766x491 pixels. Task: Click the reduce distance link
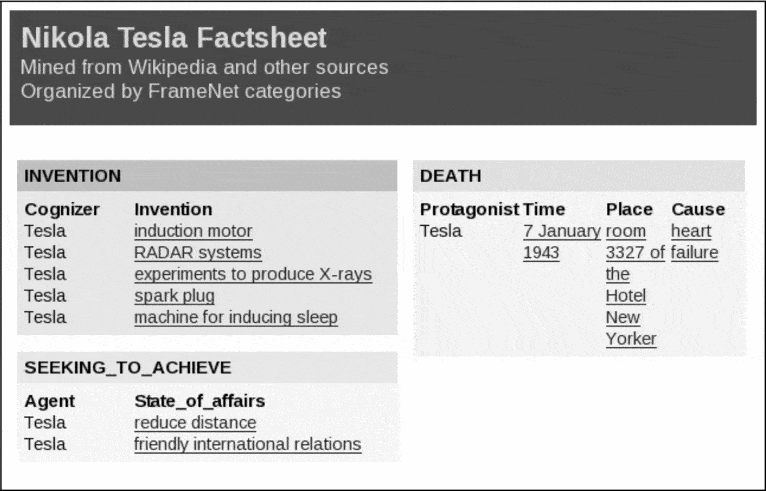click(x=195, y=423)
